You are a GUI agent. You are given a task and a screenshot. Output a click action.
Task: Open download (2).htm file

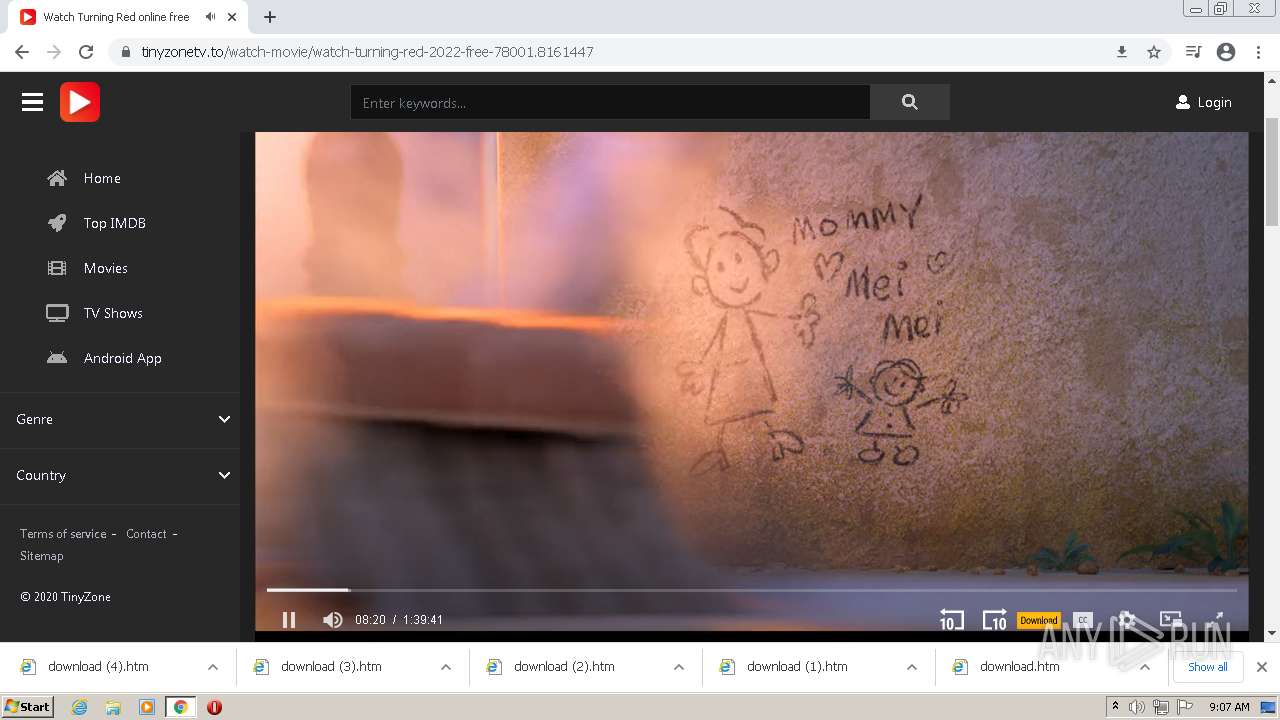tap(564, 667)
